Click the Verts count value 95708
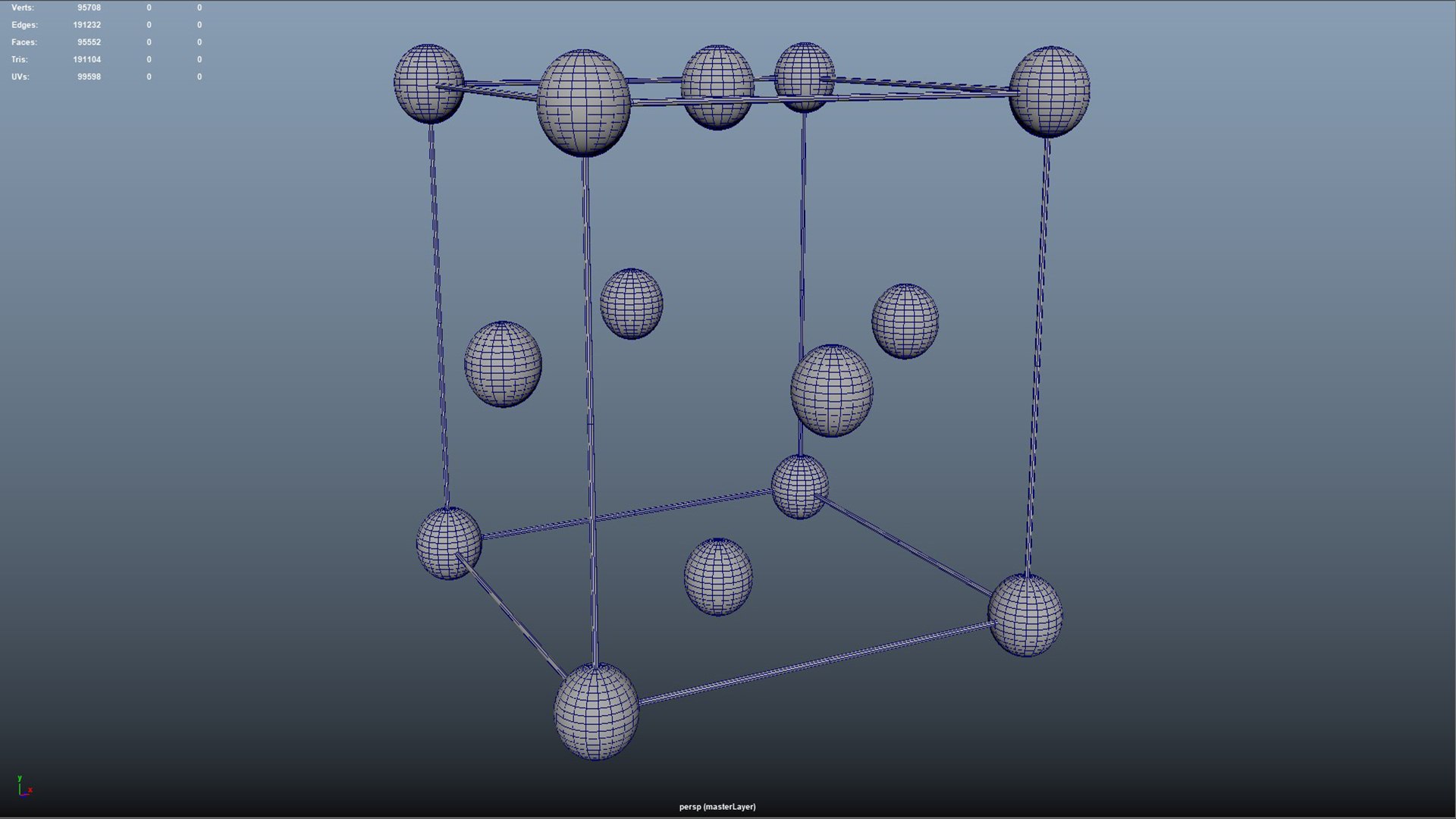The image size is (1456, 819). click(x=89, y=8)
